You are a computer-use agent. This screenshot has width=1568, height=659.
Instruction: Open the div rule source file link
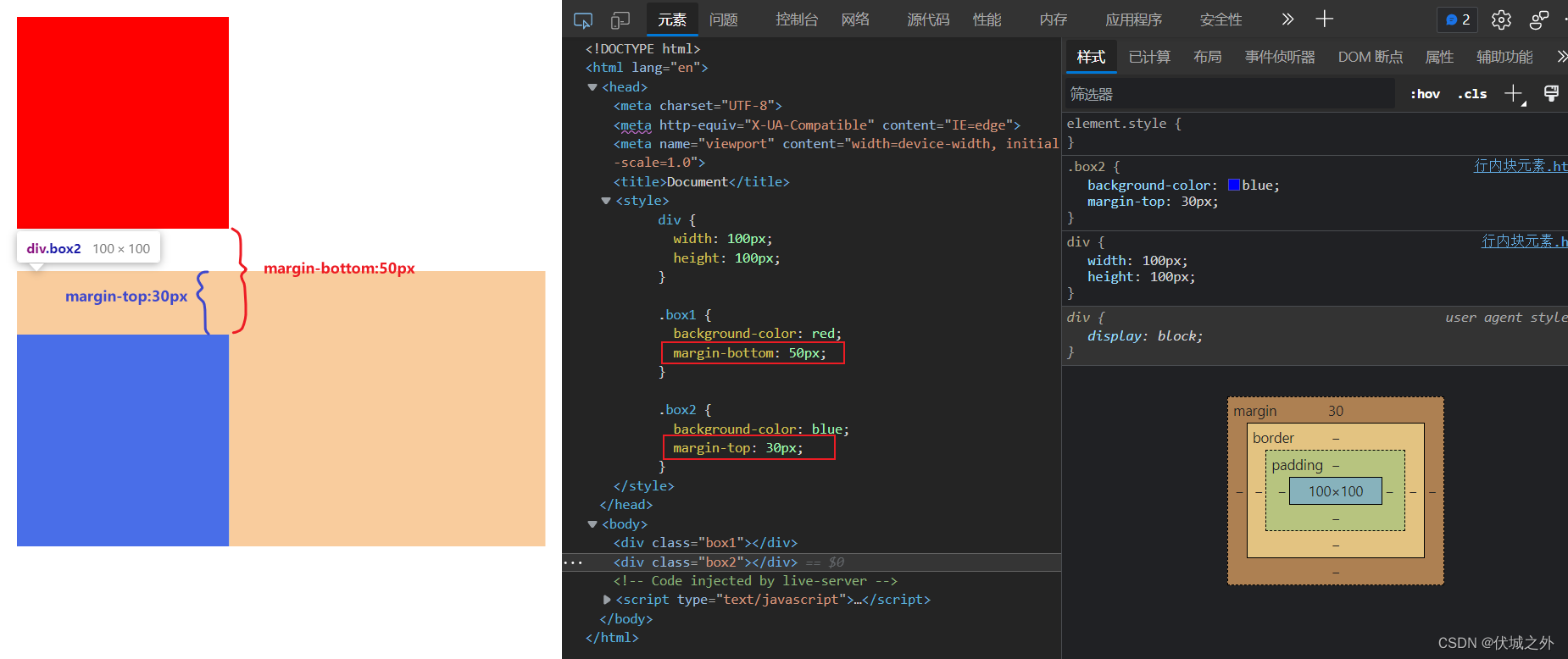point(1524,241)
